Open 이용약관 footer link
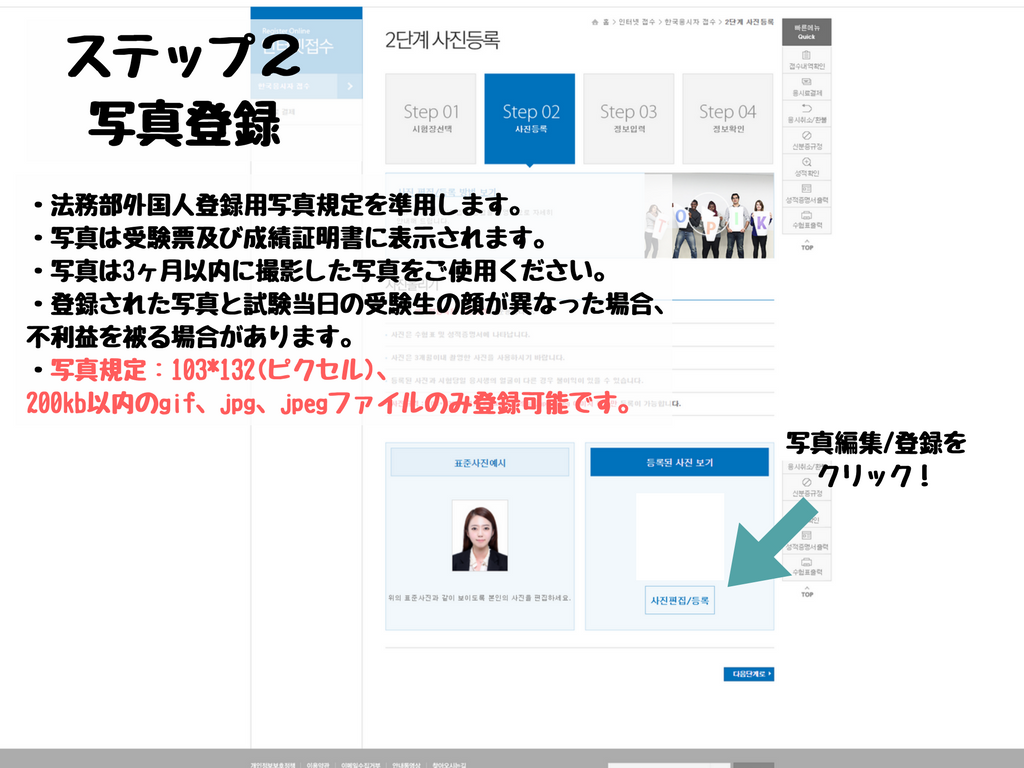The image size is (1024, 768). pyautogui.click(x=318, y=765)
